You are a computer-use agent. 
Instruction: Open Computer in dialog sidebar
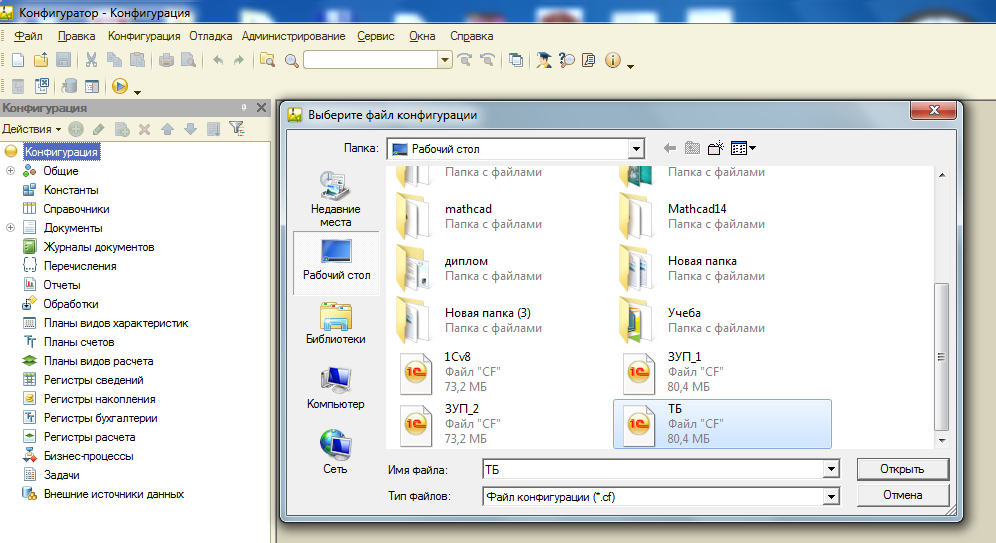click(335, 388)
